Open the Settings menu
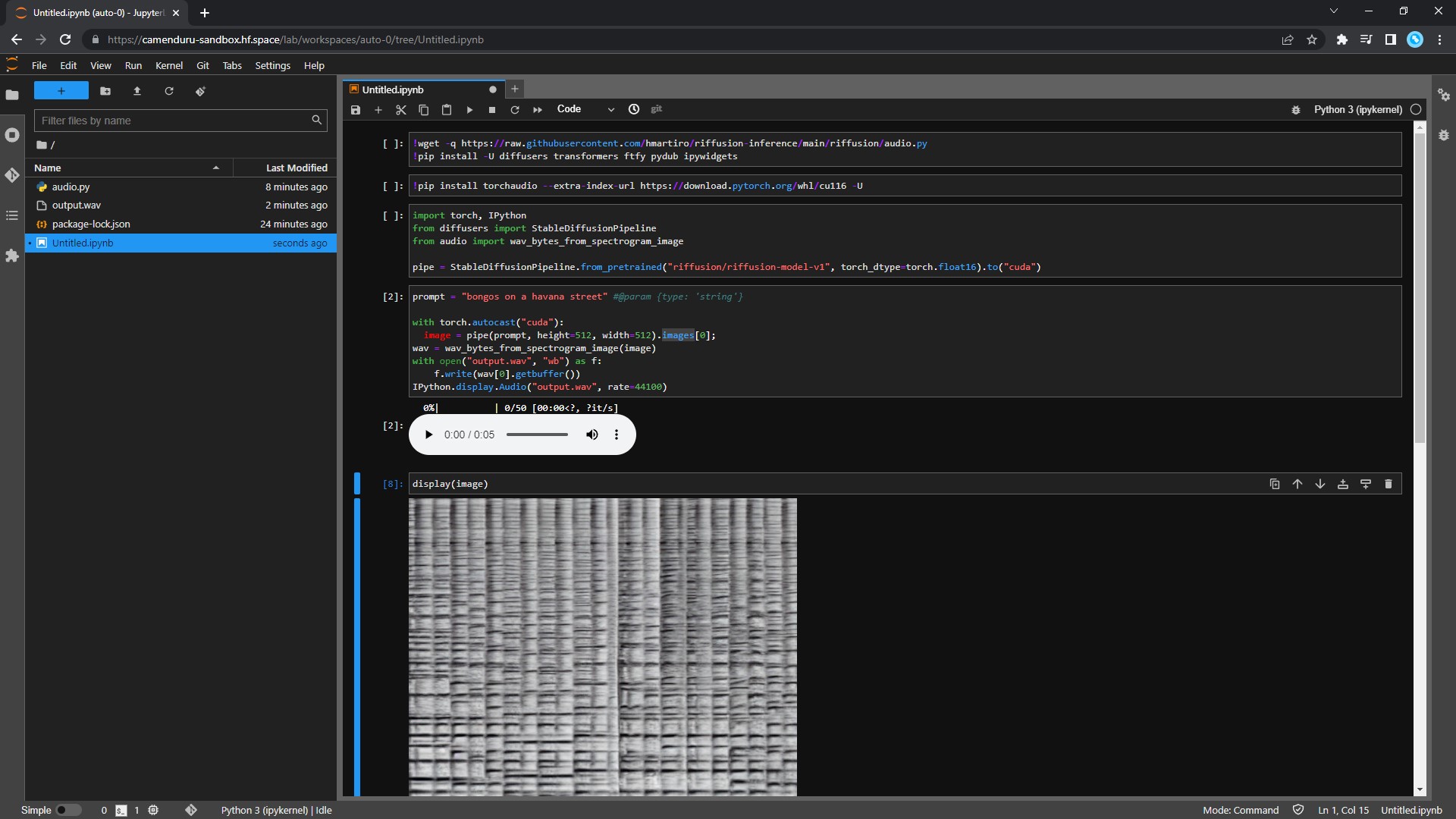This screenshot has width=1456, height=819. coord(272,65)
